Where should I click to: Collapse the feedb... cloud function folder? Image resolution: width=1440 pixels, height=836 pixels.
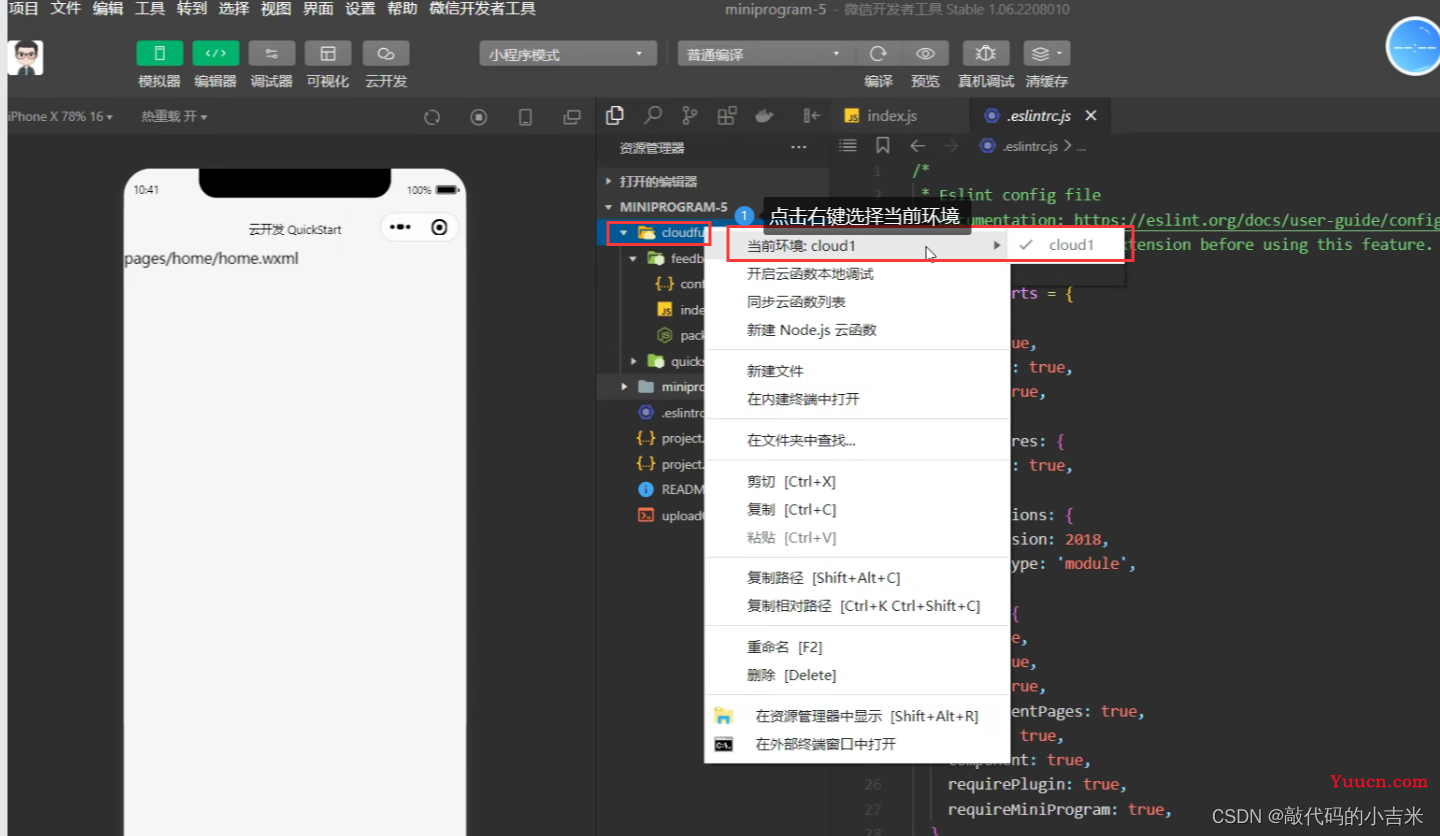[633, 259]
